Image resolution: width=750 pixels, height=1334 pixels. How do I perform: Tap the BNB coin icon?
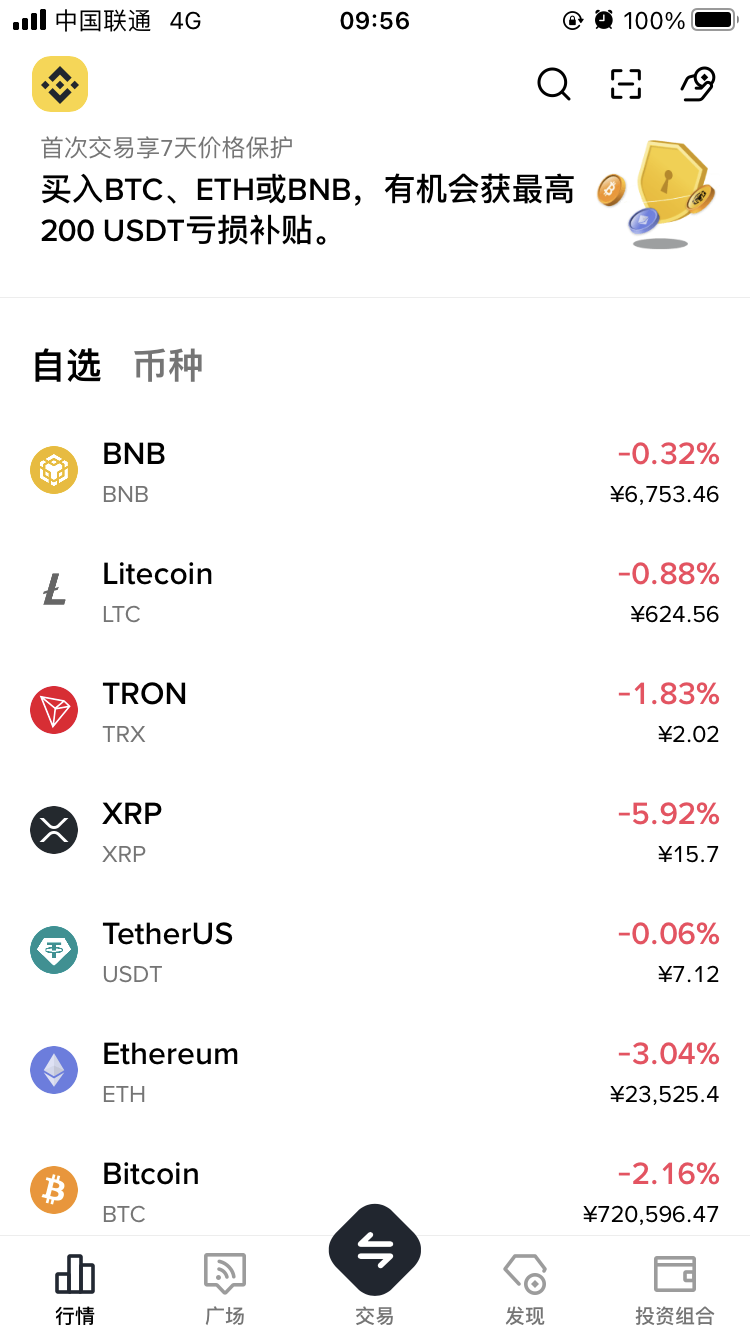point(54,470)
